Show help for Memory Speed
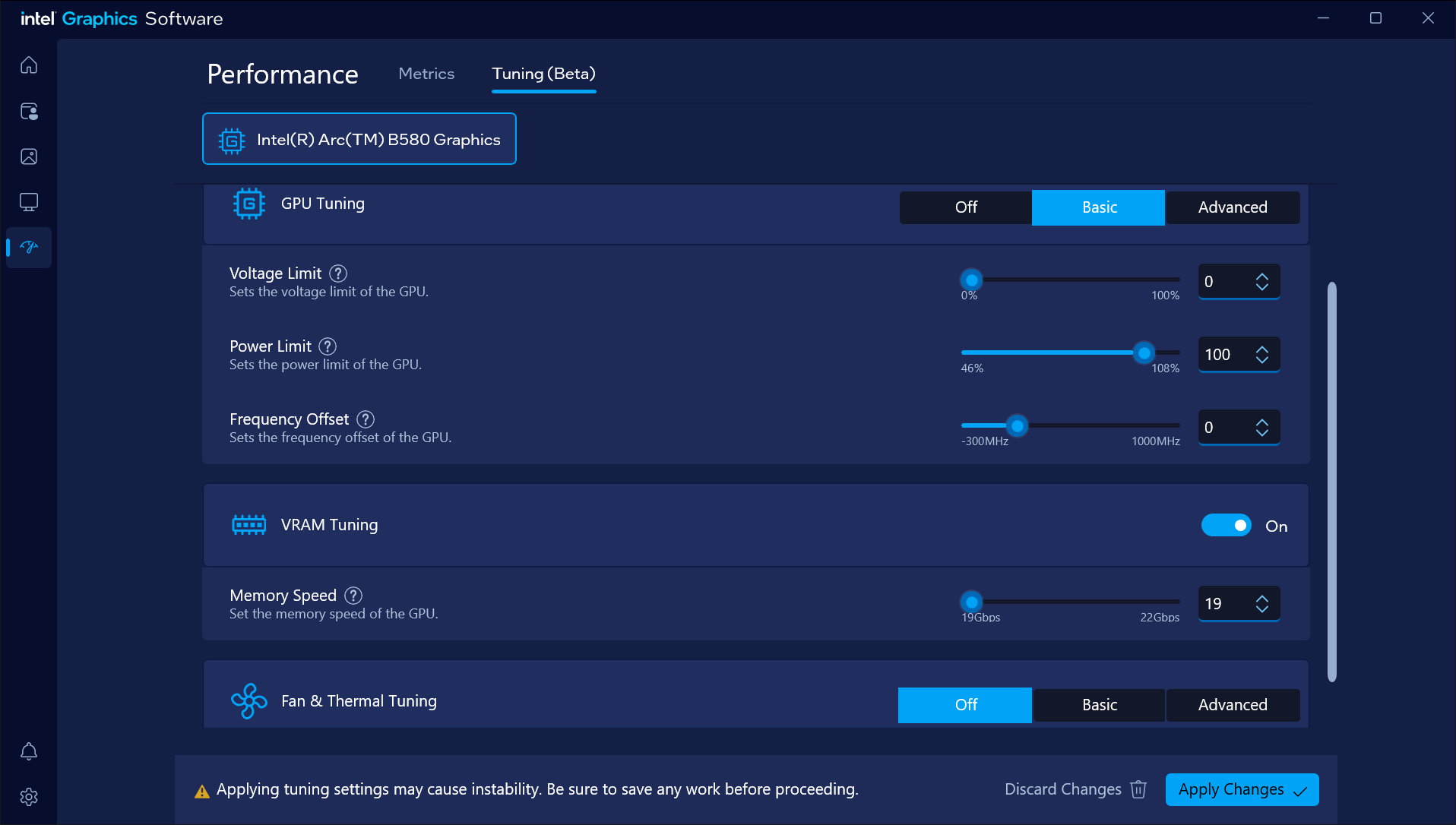The height and width of the screenshot is (825, 1456). click(353, 596)
